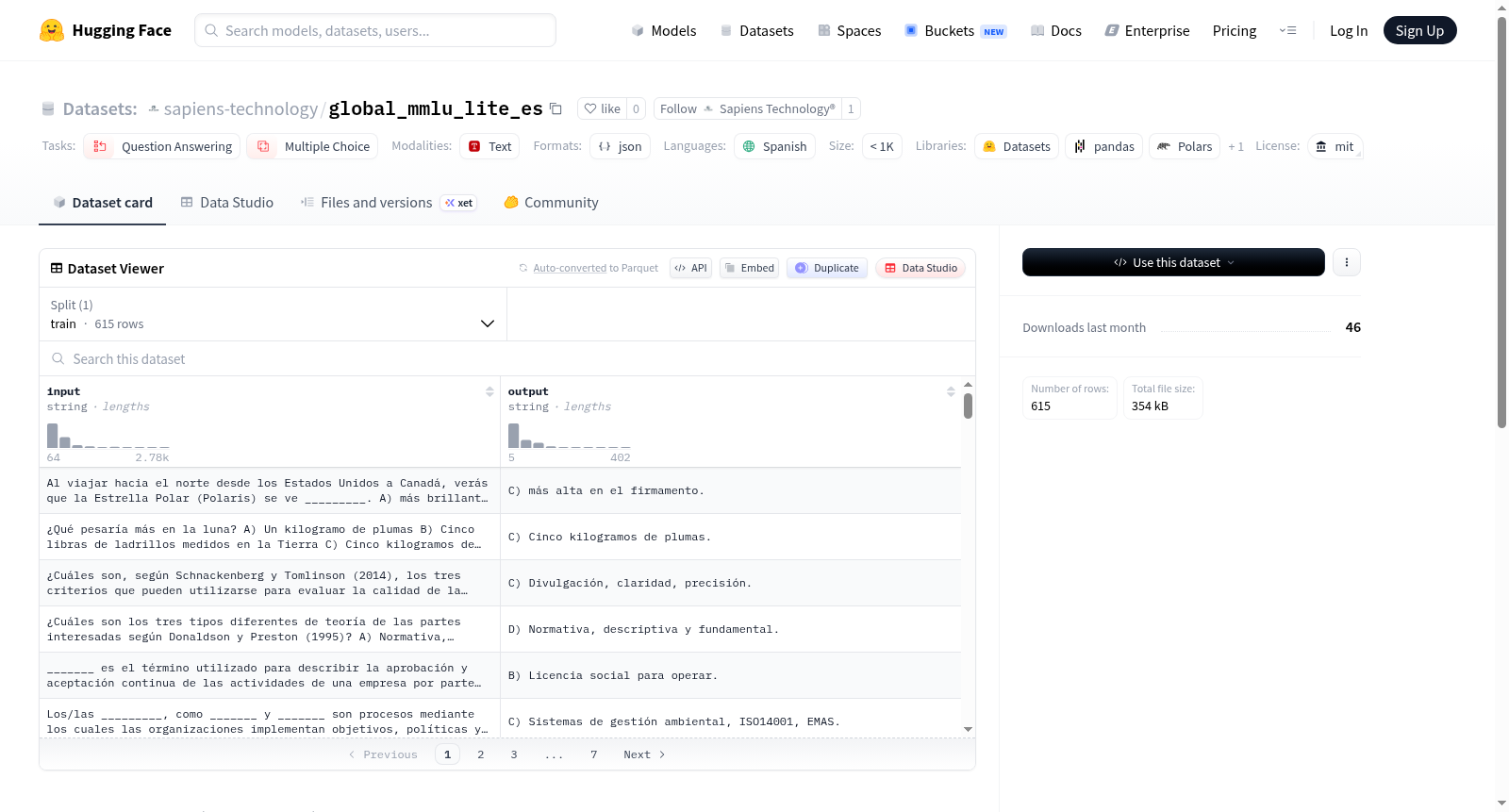Click the current page 1 button
This screenshot has height=812, width=1509.
pos(448,754)
